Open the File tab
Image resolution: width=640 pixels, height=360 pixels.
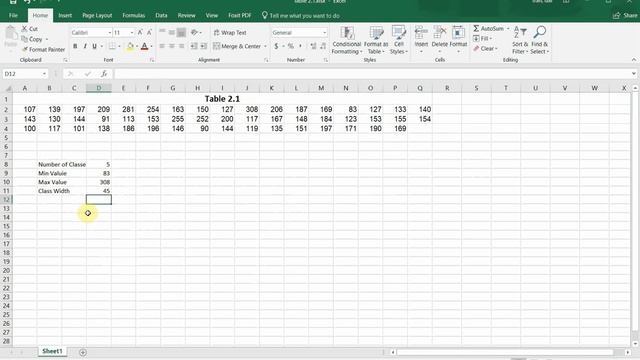[x=13, y=16]
